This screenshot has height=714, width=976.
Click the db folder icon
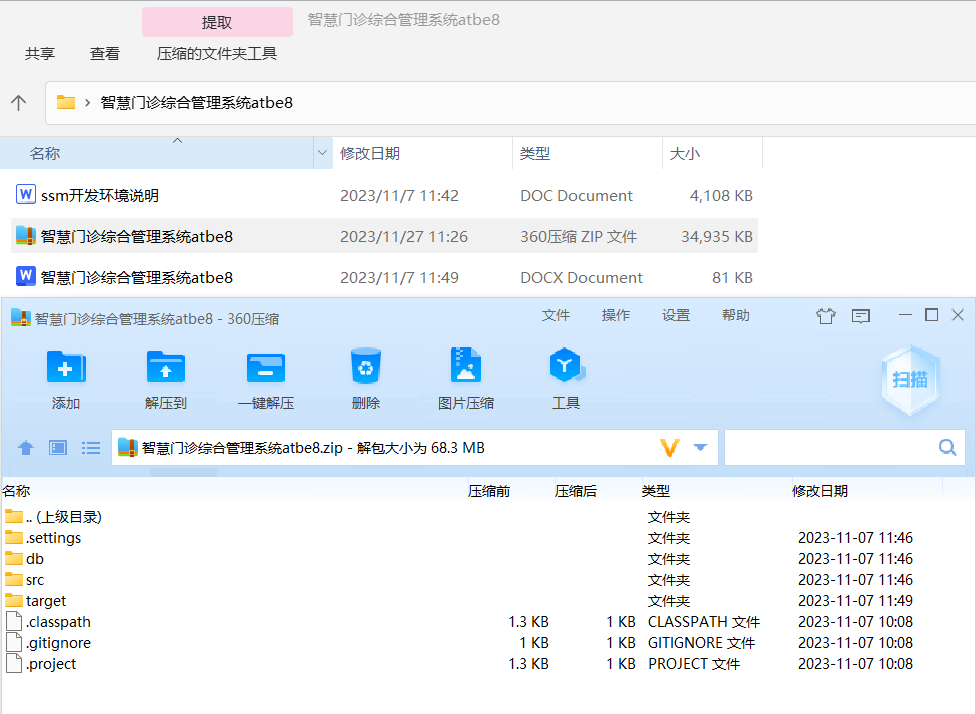[14, 558]
